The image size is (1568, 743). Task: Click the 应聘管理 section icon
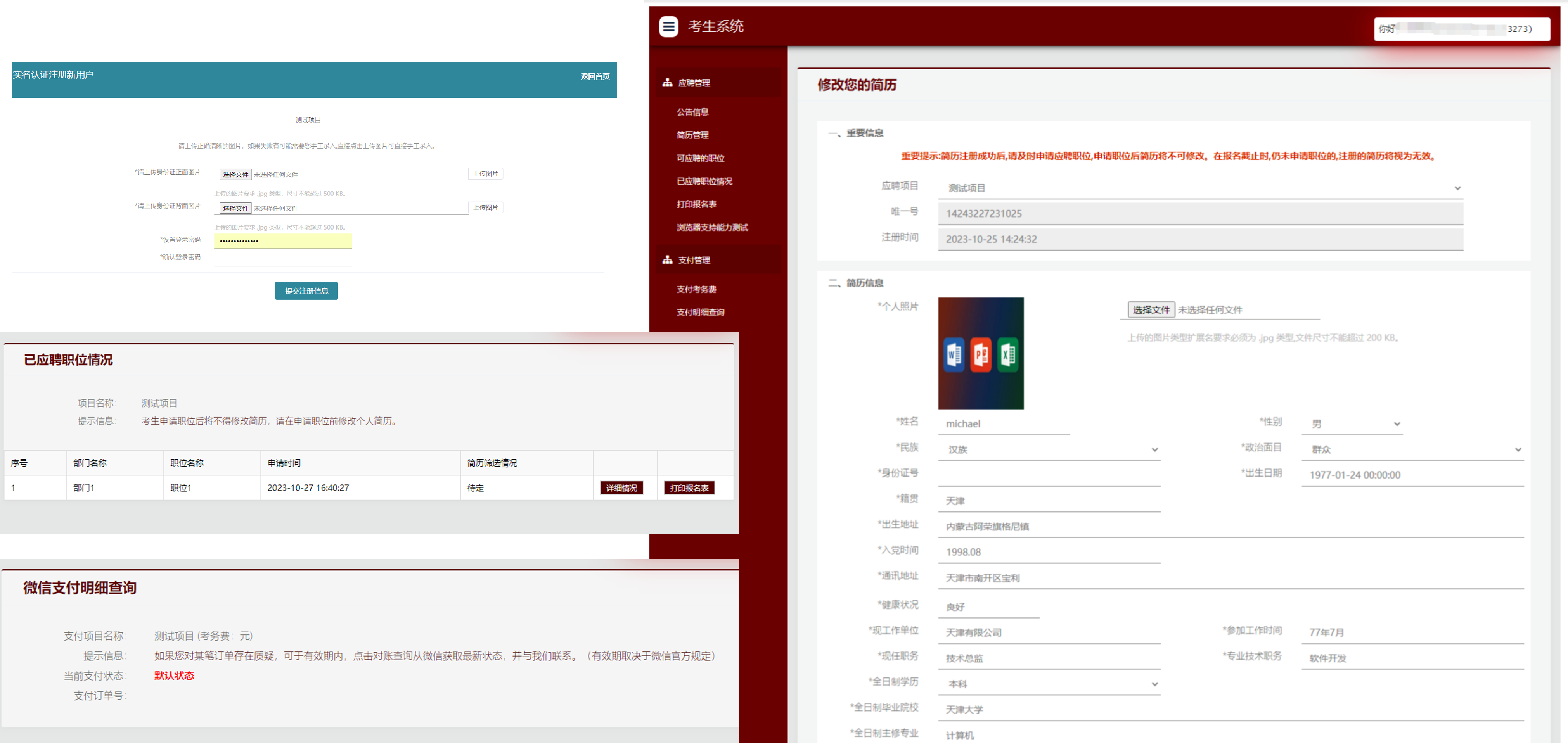[667, 83]
